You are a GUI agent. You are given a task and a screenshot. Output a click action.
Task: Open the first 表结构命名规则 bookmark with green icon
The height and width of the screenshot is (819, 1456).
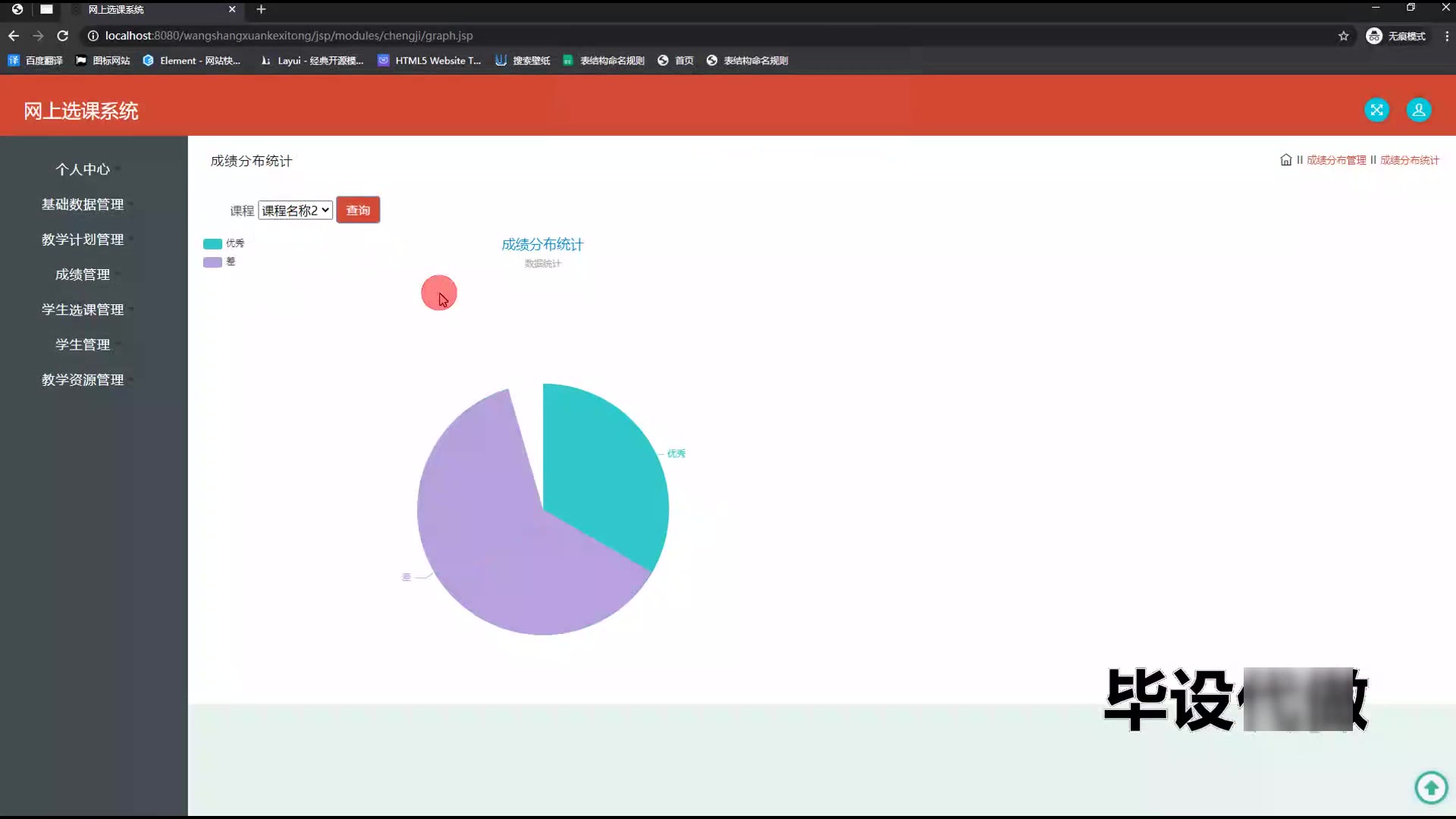(604, 61)
